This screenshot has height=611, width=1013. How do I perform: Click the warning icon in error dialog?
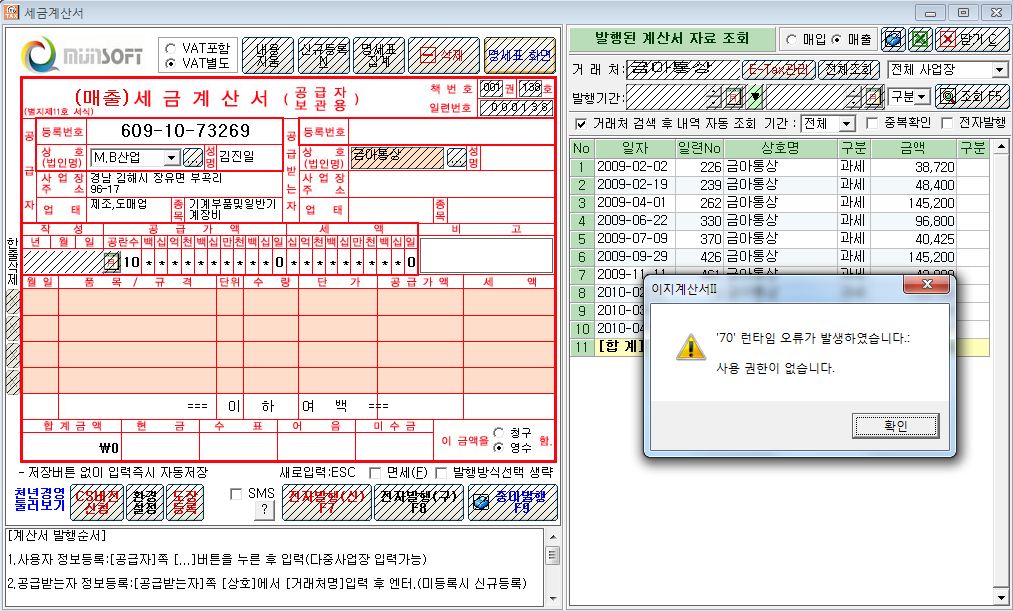(x=691, y=347)
